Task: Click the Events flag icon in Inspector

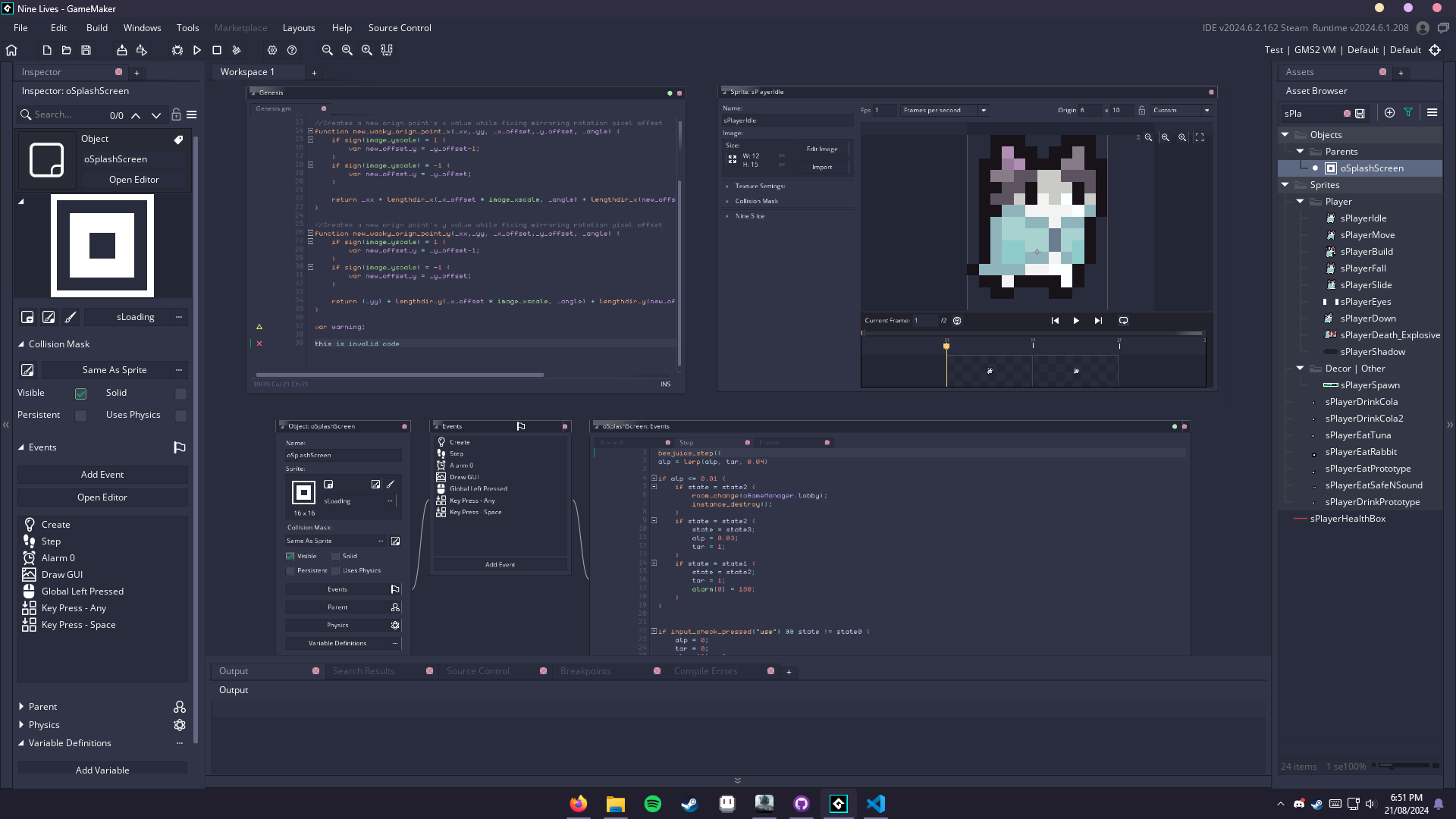Action: pos(179,447)
